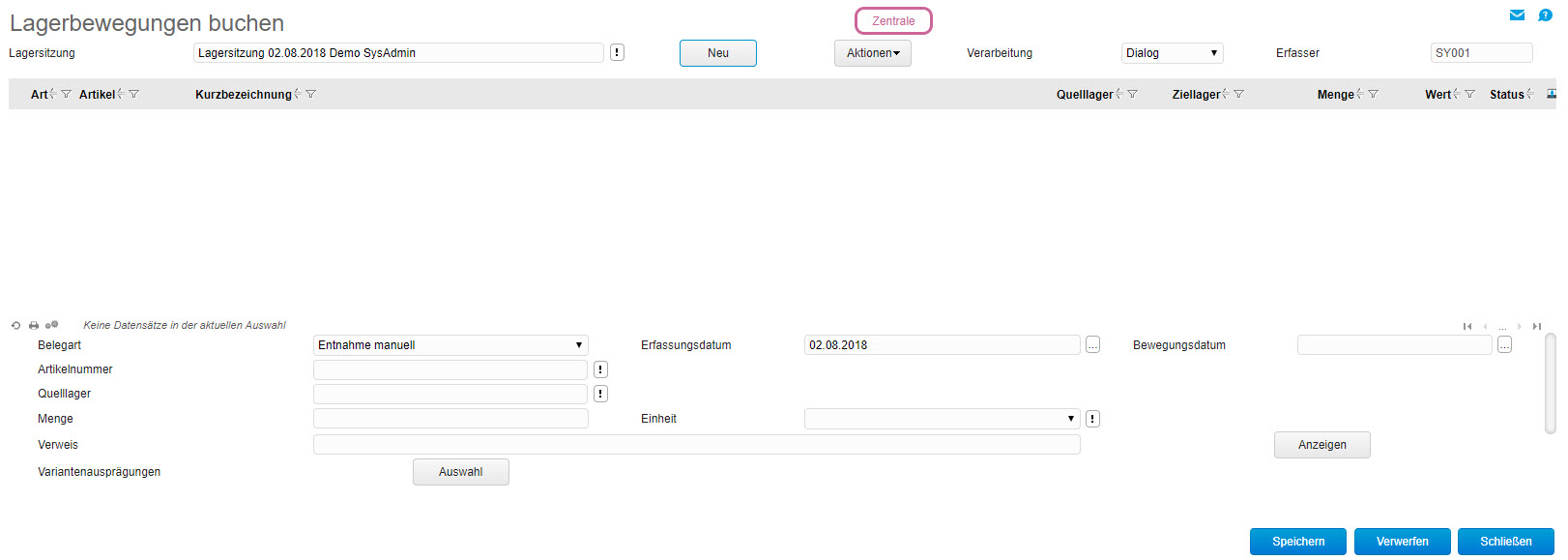Click the Erfassungsdatum date field
Image resolution: width=1568 pixels, height=560 pixels.
(x=942, y=345)
